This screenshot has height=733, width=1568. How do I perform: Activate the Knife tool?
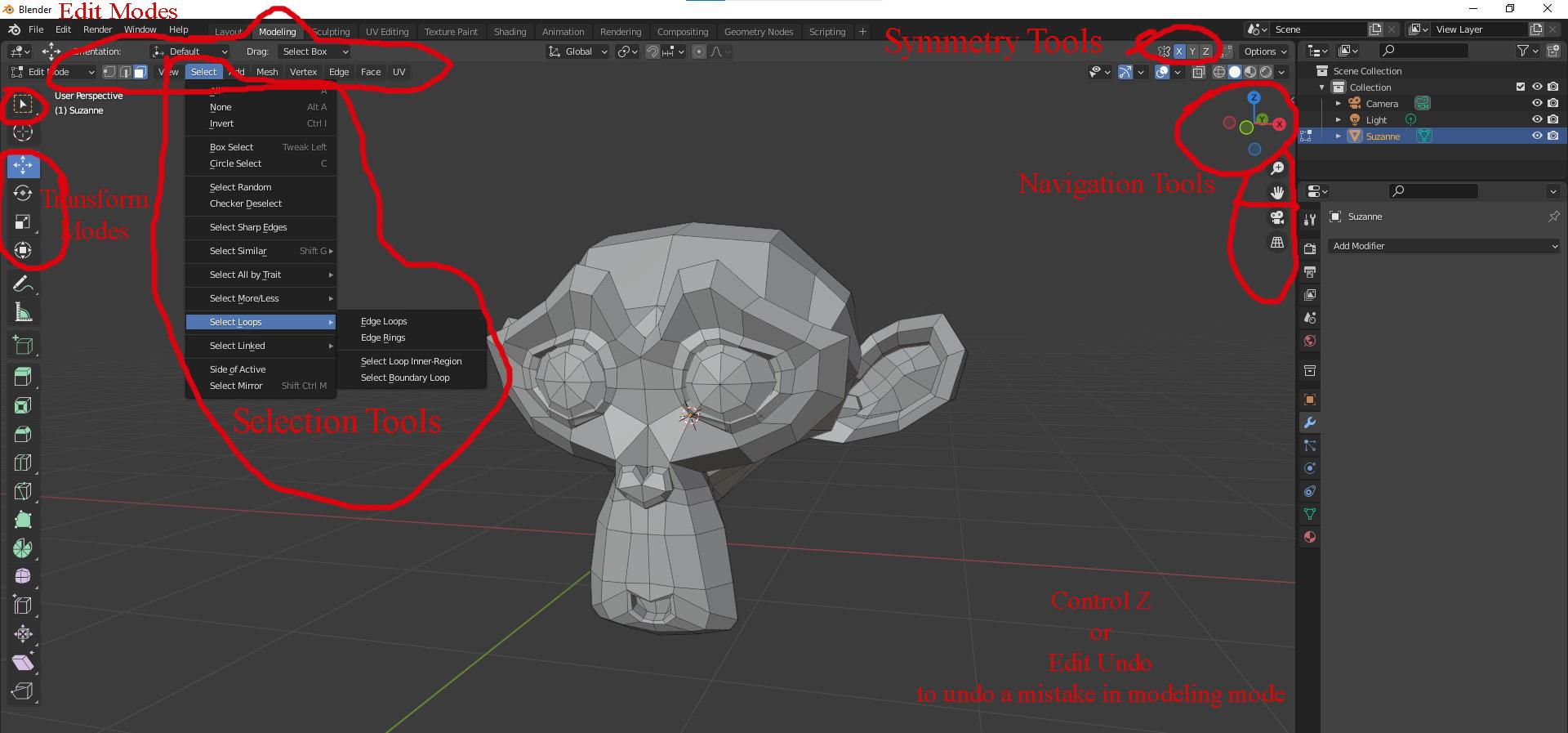point(23,491)
